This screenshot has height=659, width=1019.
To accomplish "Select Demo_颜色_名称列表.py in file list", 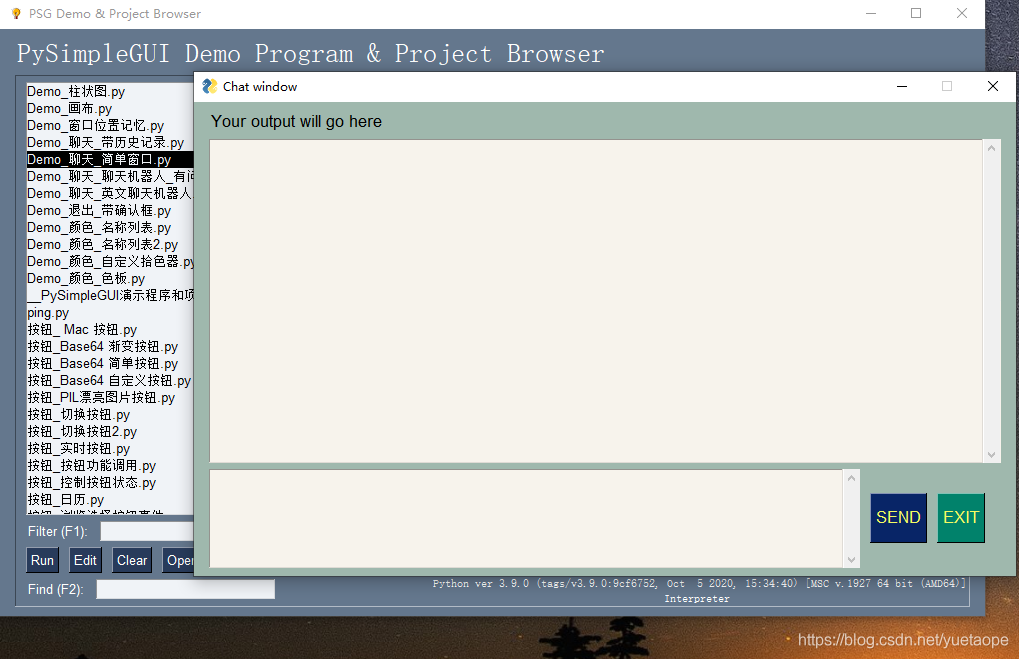I will pos(109,227).
